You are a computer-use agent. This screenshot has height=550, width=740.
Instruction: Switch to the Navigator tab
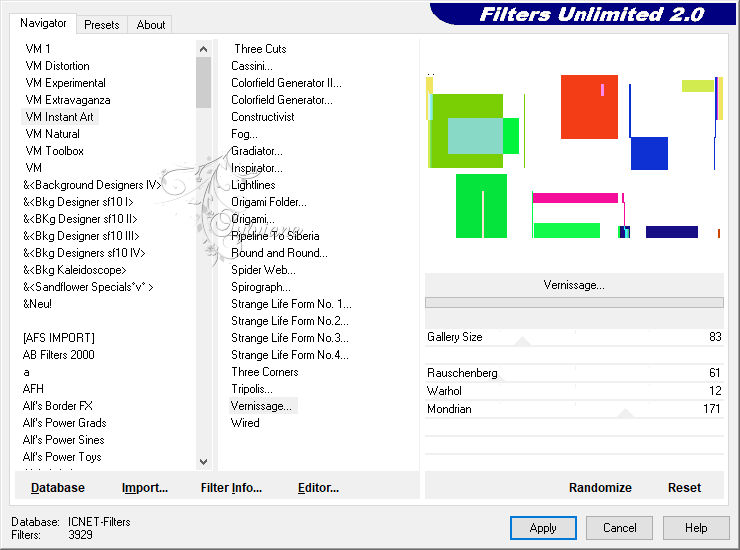pos(43,23)
